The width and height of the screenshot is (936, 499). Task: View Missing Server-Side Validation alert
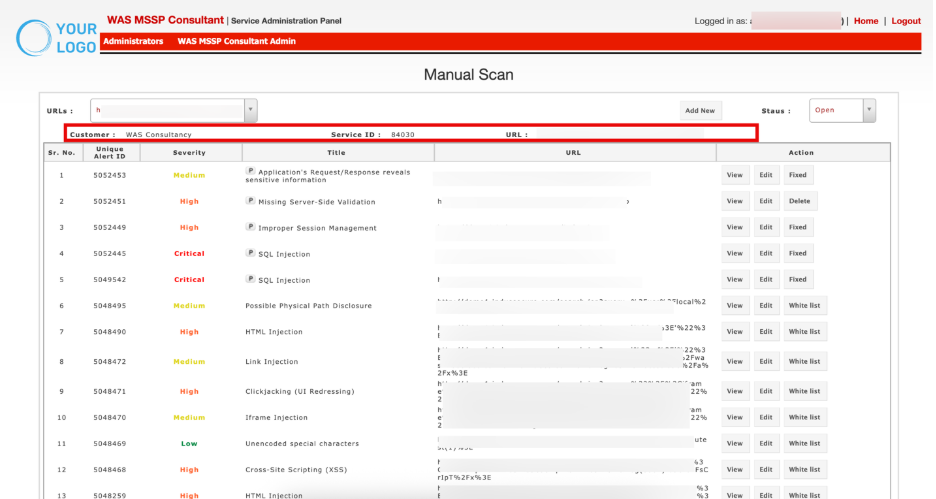pos(734,201)
